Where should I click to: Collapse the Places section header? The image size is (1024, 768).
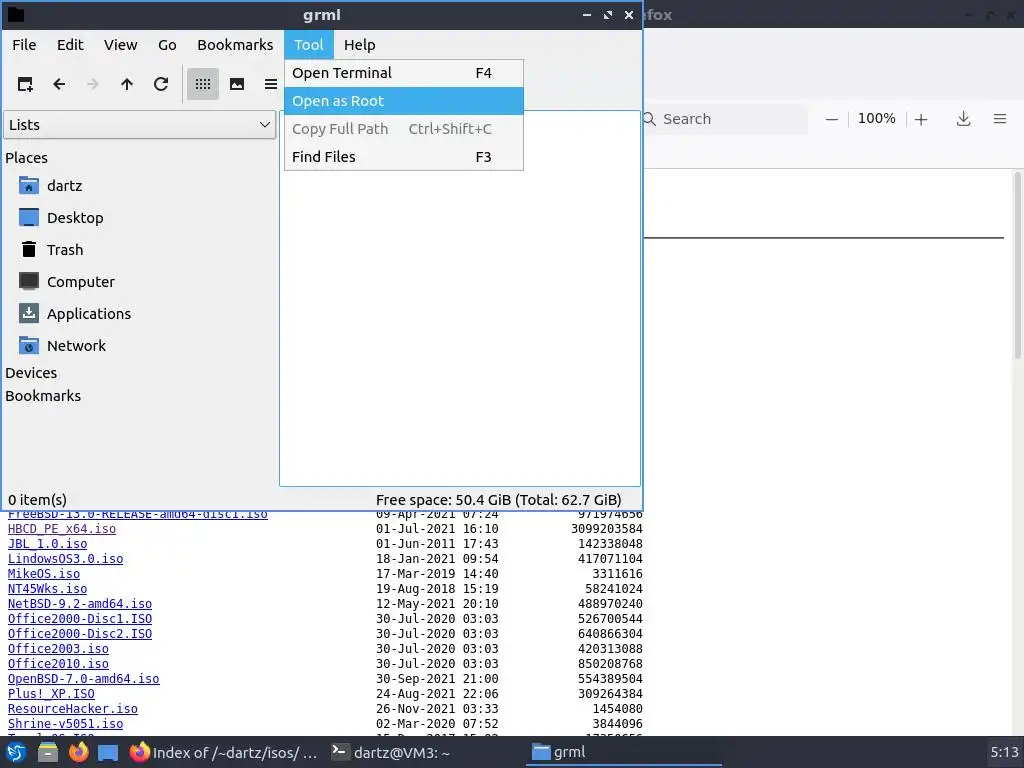27,158
